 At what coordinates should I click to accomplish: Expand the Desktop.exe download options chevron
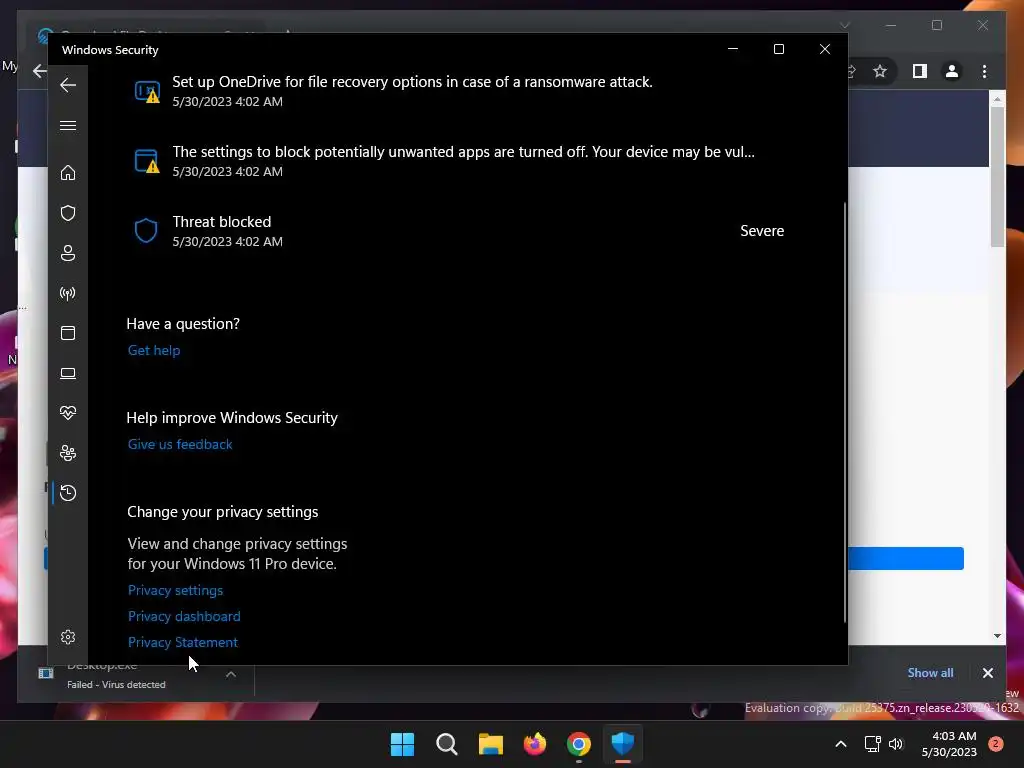tap(231, 674)
